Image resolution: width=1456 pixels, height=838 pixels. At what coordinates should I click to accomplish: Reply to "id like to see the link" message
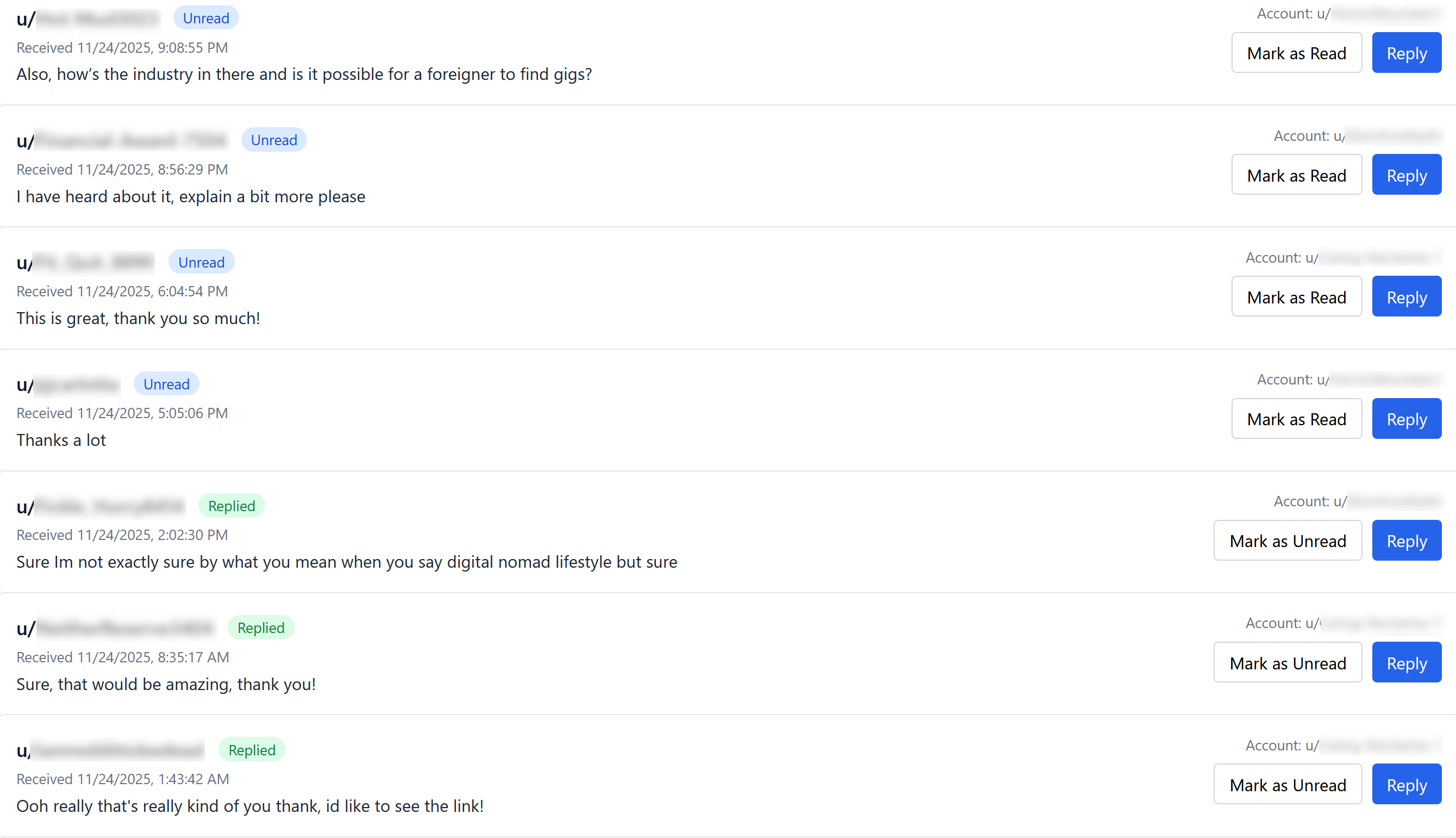[x=1406, y=785]
